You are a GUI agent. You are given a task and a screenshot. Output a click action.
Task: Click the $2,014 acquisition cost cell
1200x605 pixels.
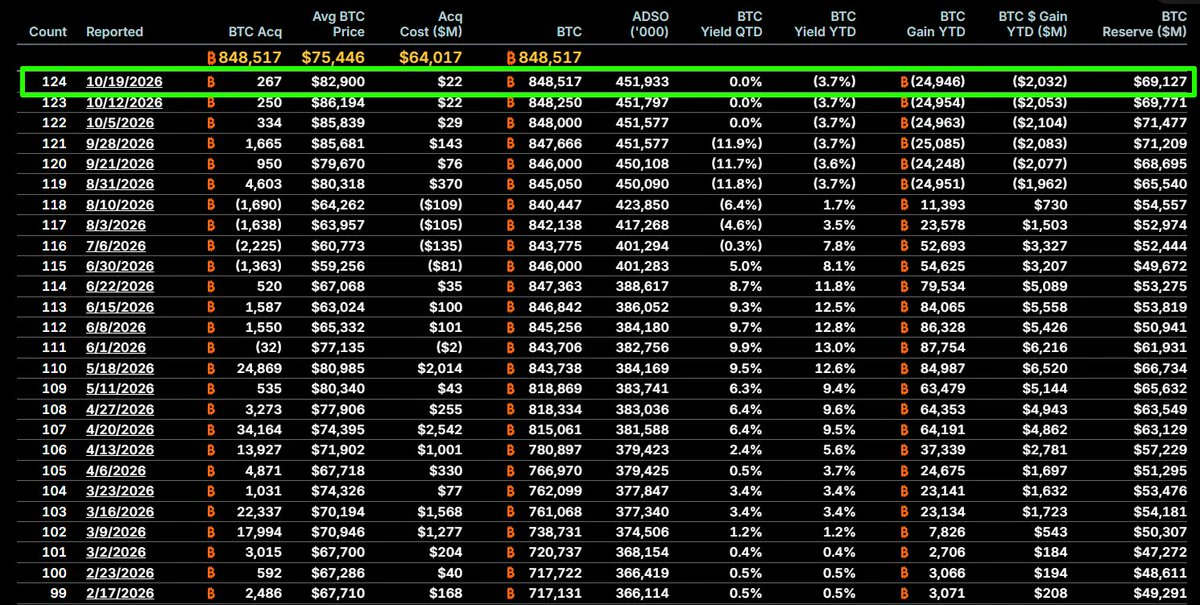coord(438,368)
